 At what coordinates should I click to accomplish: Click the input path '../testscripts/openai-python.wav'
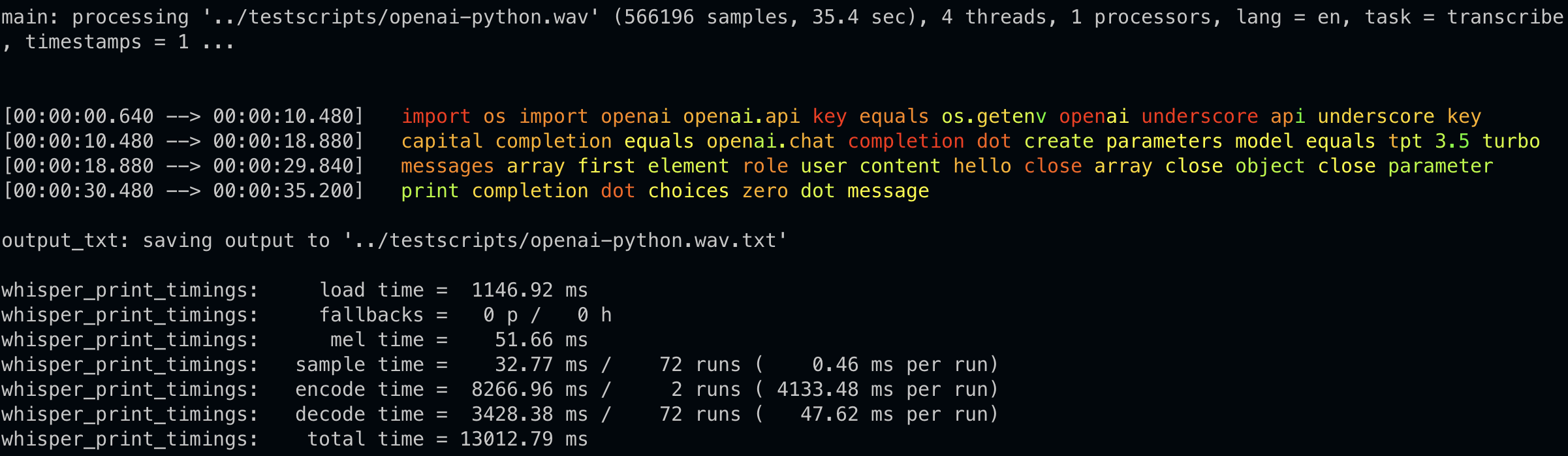click(x=400, y=17)
